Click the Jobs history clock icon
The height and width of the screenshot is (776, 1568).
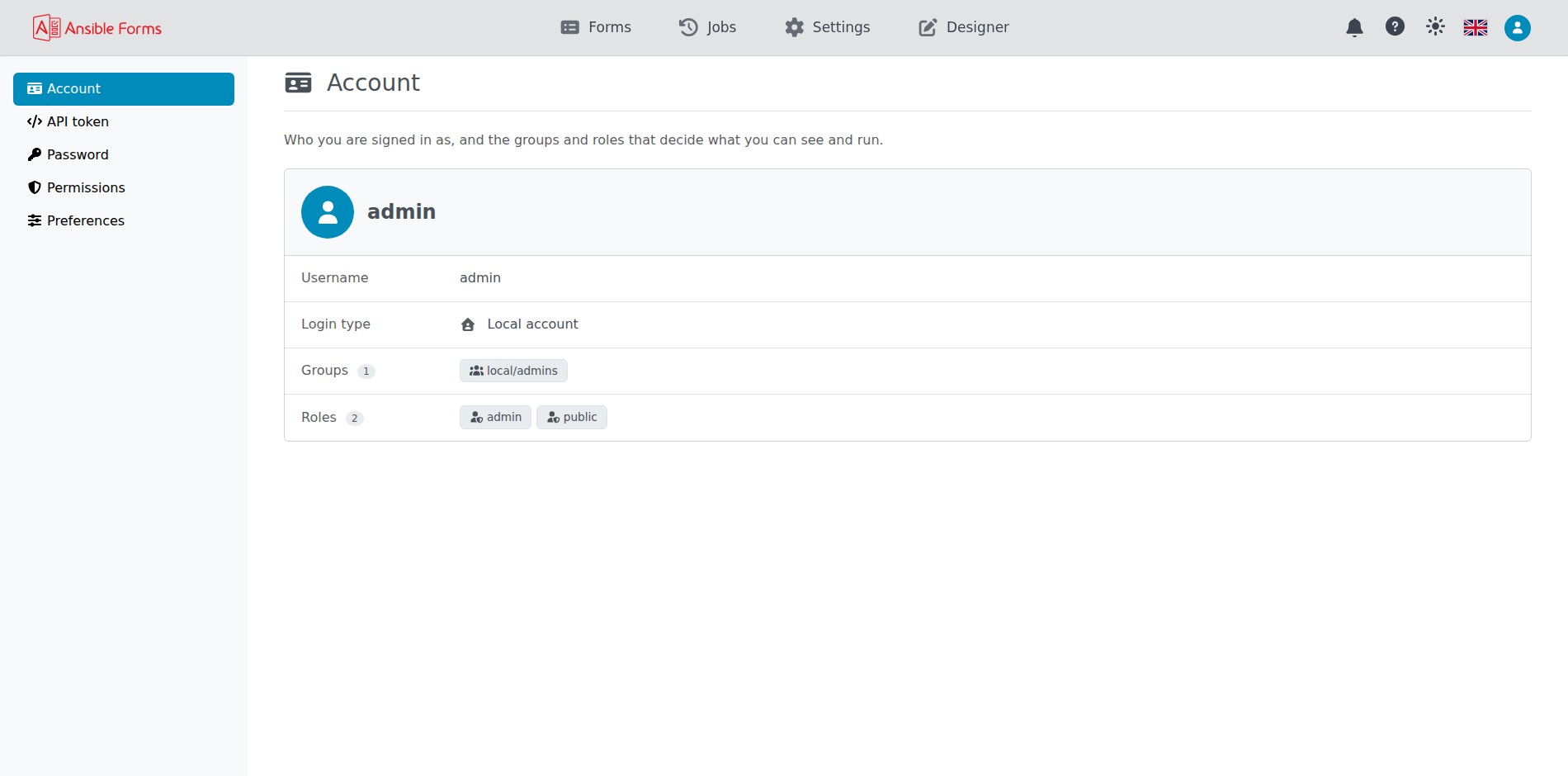point(688,27)
